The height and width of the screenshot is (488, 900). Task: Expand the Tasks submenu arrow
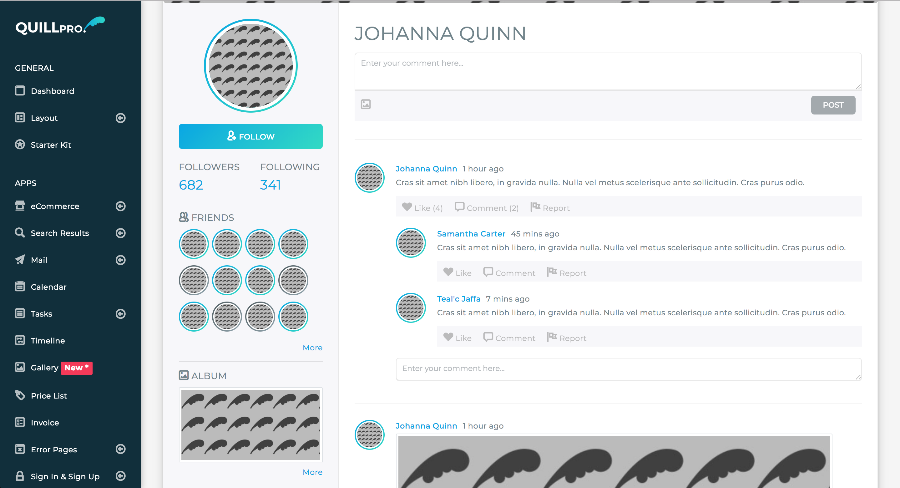pos(121,314)
